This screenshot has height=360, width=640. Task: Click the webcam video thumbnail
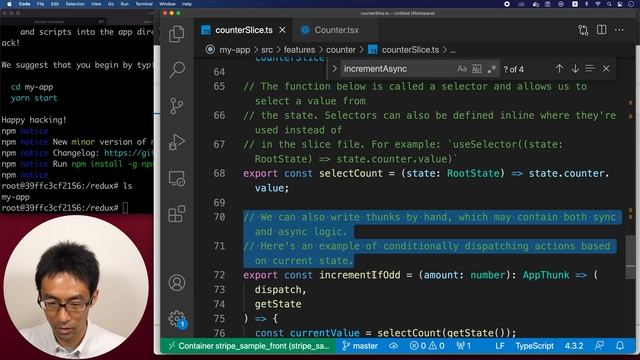pyautogui.click(x=76, y=287)
